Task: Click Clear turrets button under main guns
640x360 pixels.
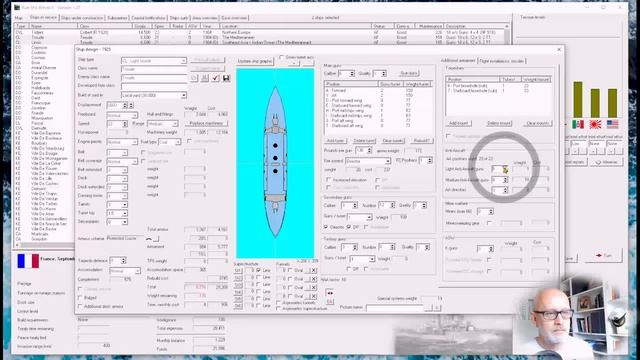Action: (x=393, y=141)
